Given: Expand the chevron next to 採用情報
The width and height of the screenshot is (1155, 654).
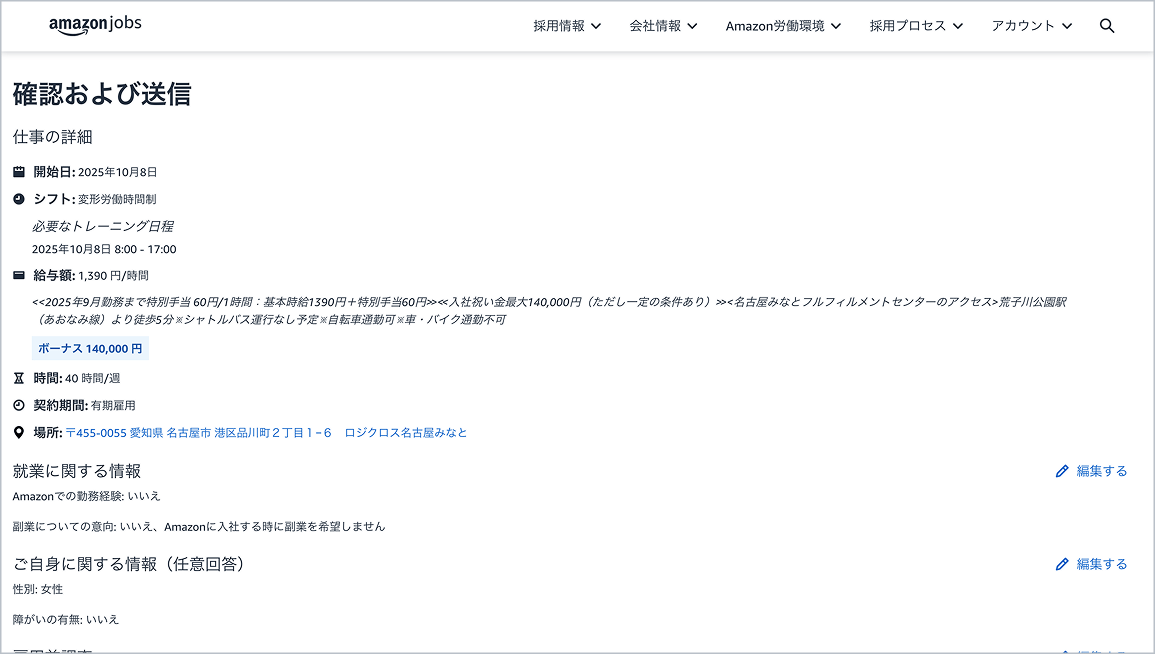Looking at the screenshot, I should tap(596, 26).
